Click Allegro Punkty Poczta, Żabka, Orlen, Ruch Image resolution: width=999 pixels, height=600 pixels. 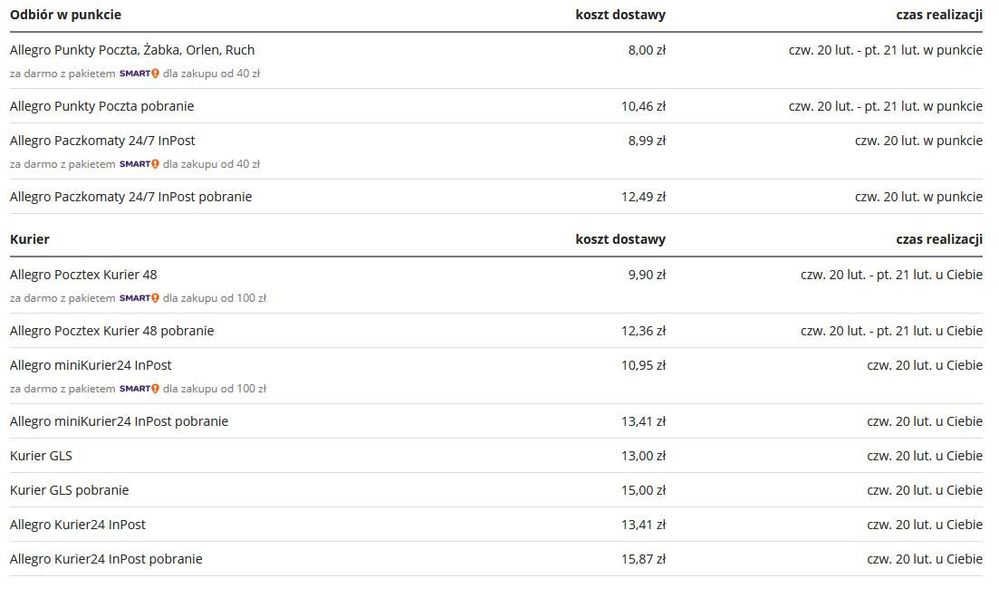point(132,50)
